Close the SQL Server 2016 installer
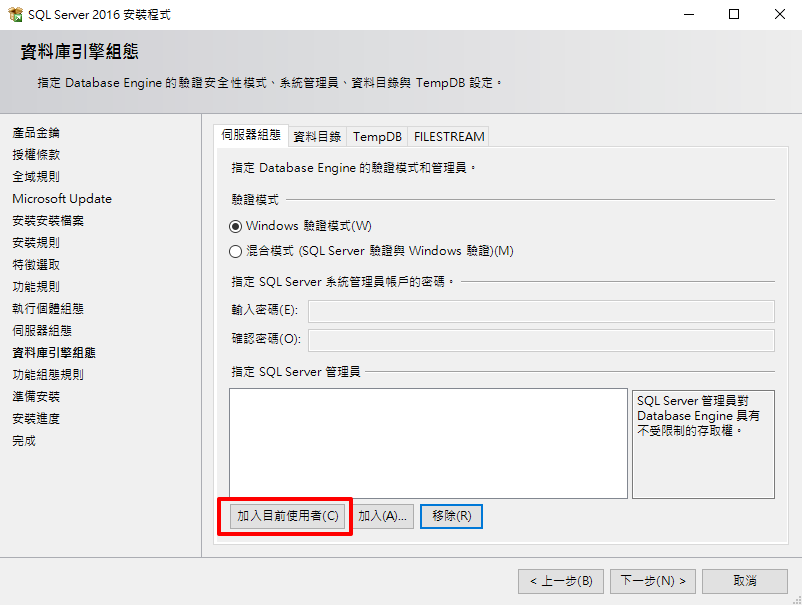This screenshot has width=802, height=605. (779, 14)
